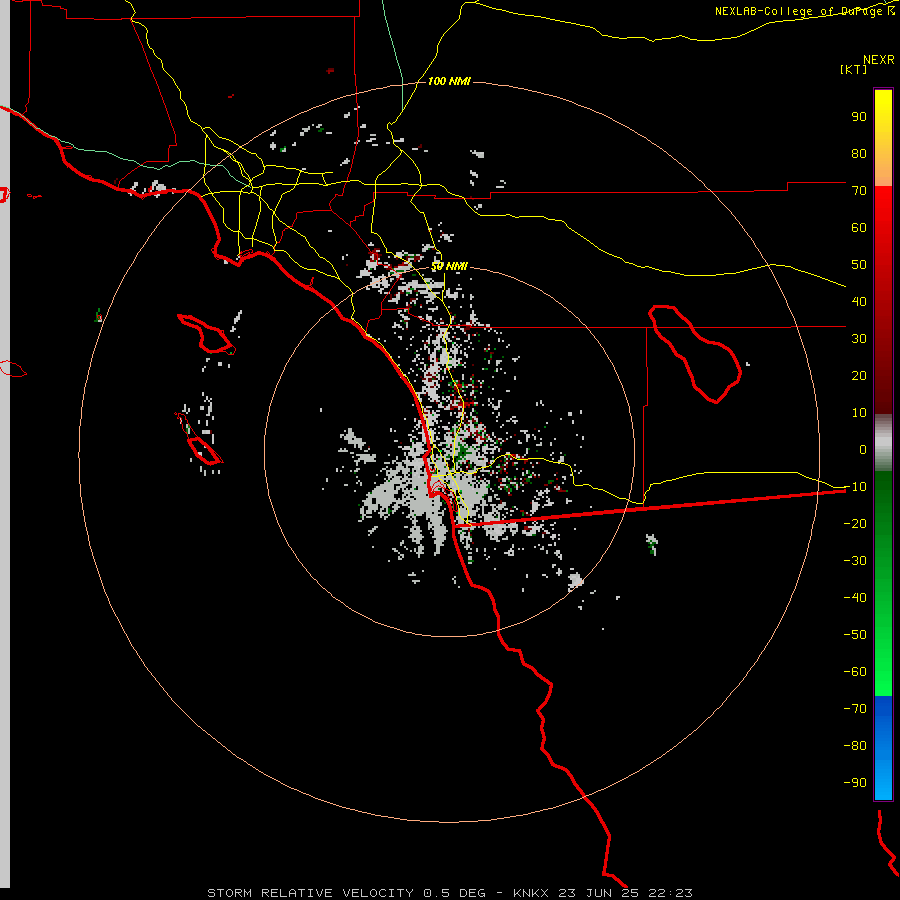Screen dimensions: 900x900
Task: Click the 80 value on the velocity scale
Action: pos(859,153)
